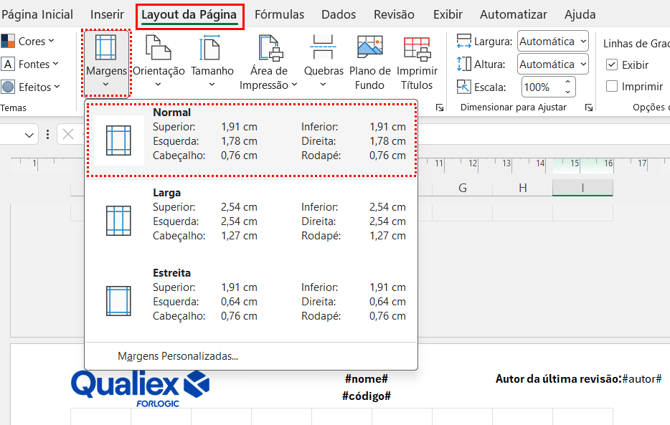This screenshot has height=425, width=670.
Task: Open the Margens dropdown button
Action: (105, 62)
